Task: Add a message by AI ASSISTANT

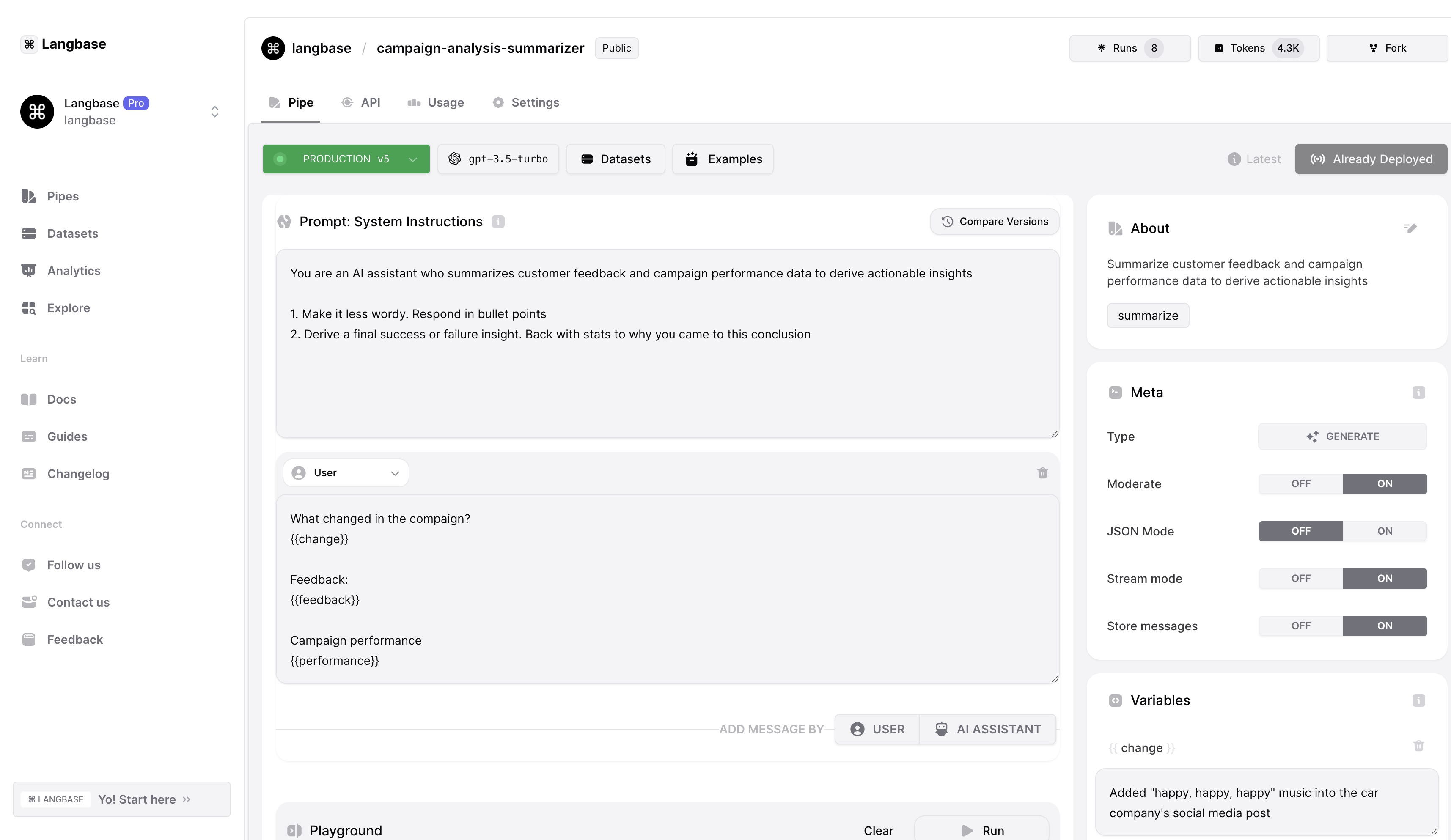Action: point(987,729)
